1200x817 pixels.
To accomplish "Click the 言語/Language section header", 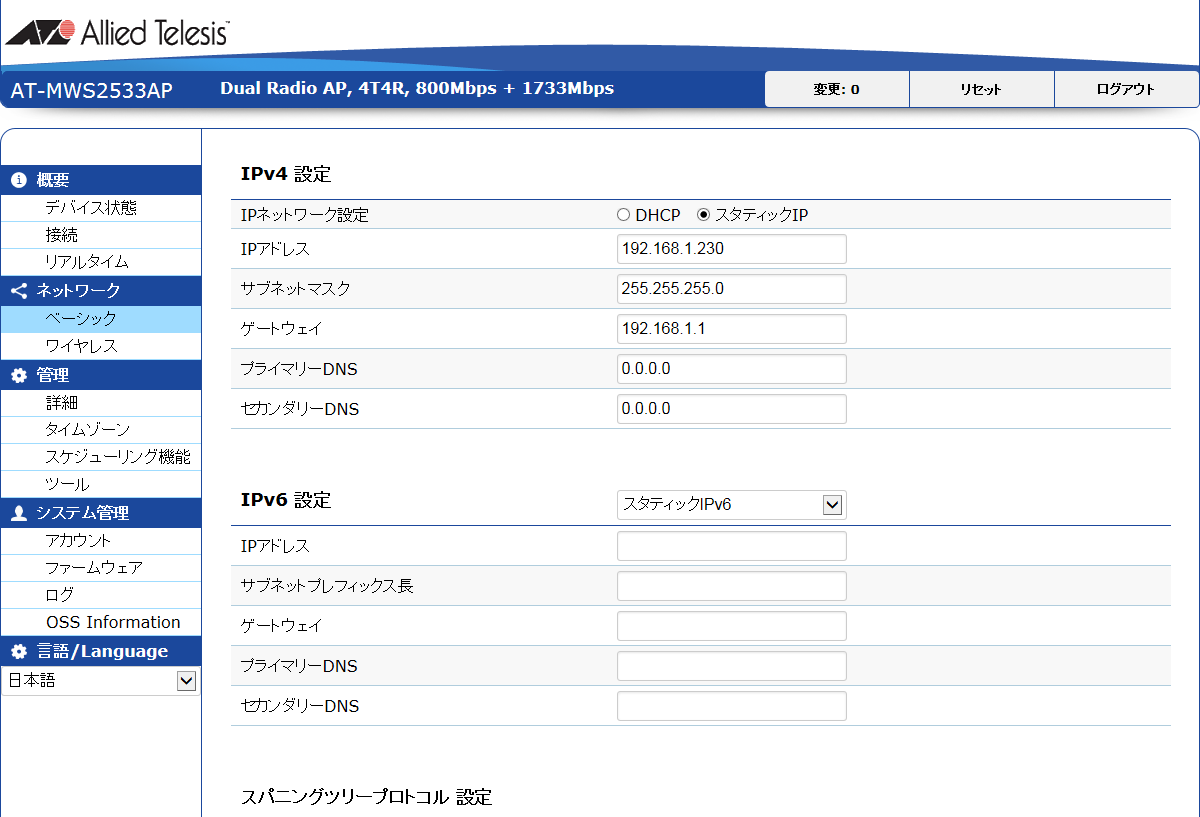I will pos(101,652).
